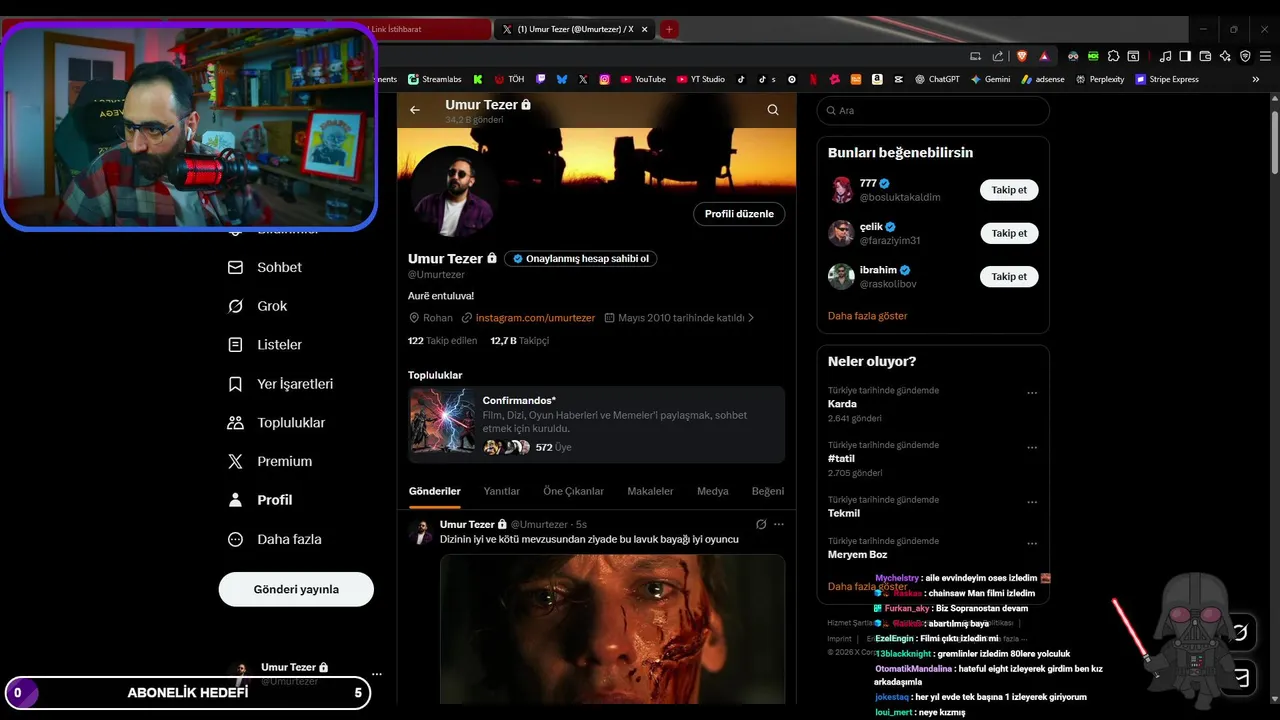Screen dimensions: 1280x720
Task: Switch to the Gönderiler tab
Action: click(x=435, y=491)
